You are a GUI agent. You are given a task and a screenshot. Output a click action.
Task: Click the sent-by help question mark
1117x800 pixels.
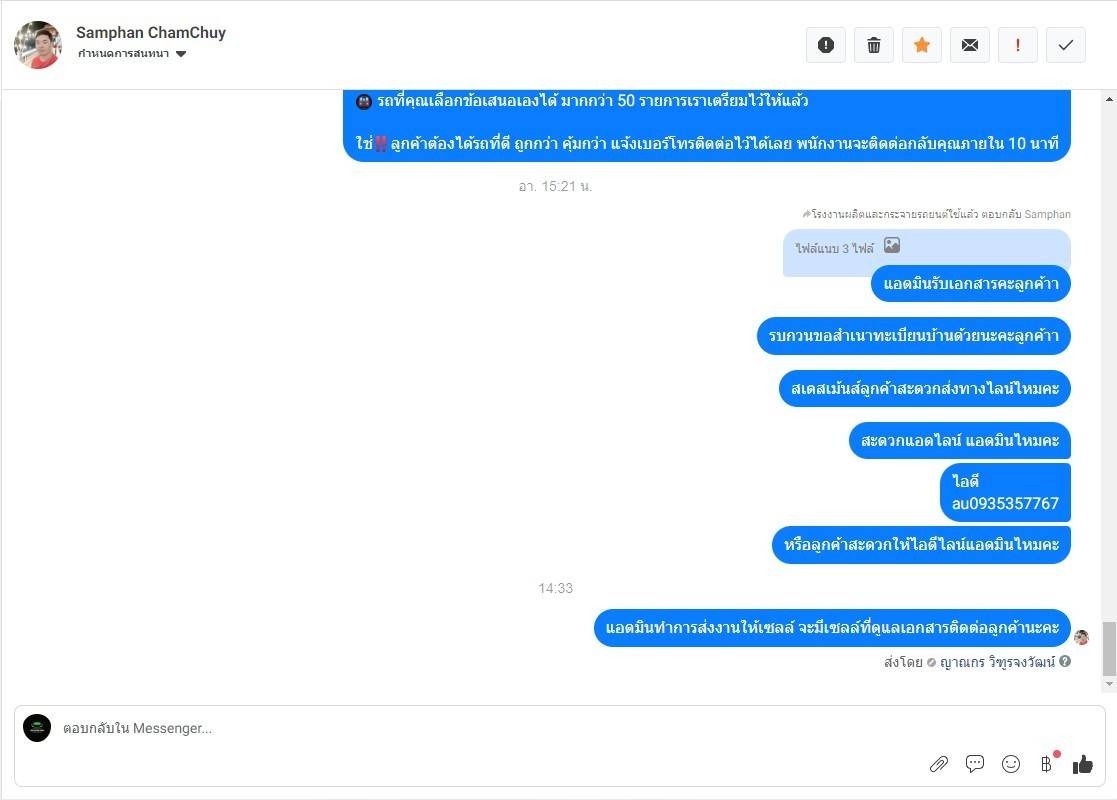point(1065,661)
